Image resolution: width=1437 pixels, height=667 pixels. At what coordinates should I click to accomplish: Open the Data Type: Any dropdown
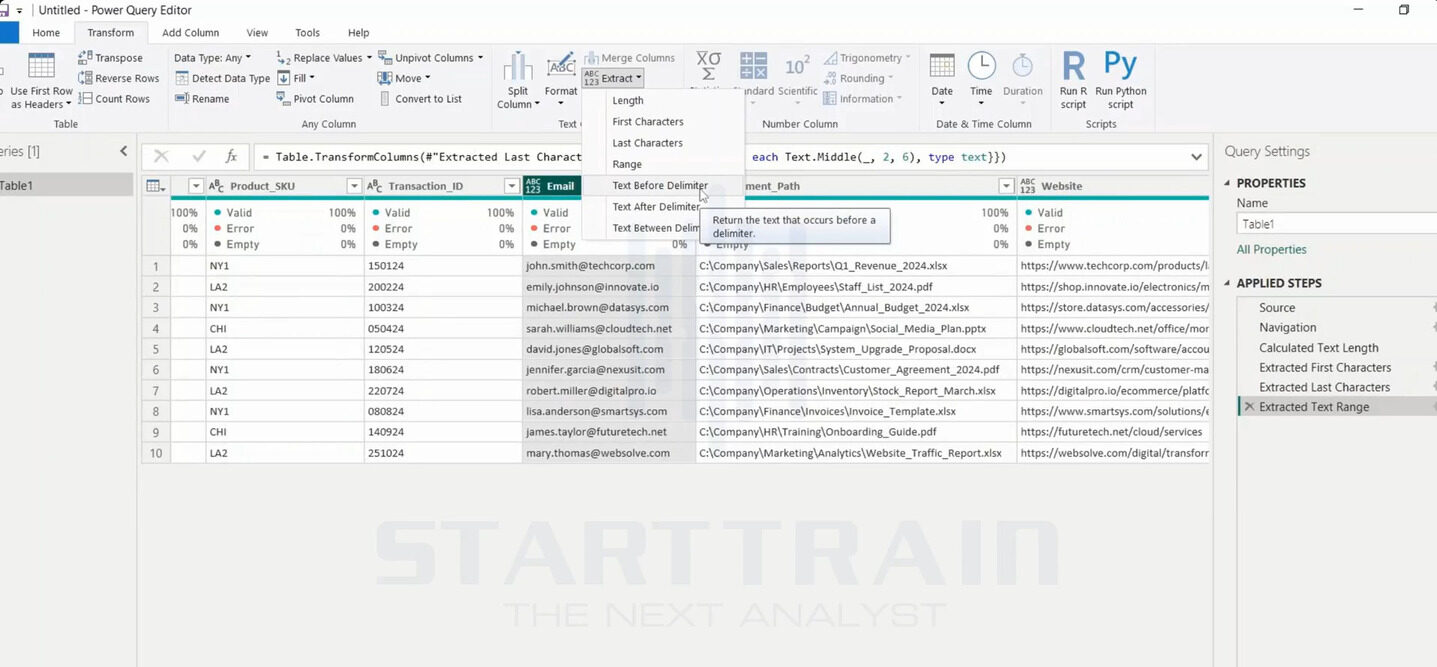(x=212, y=58)
